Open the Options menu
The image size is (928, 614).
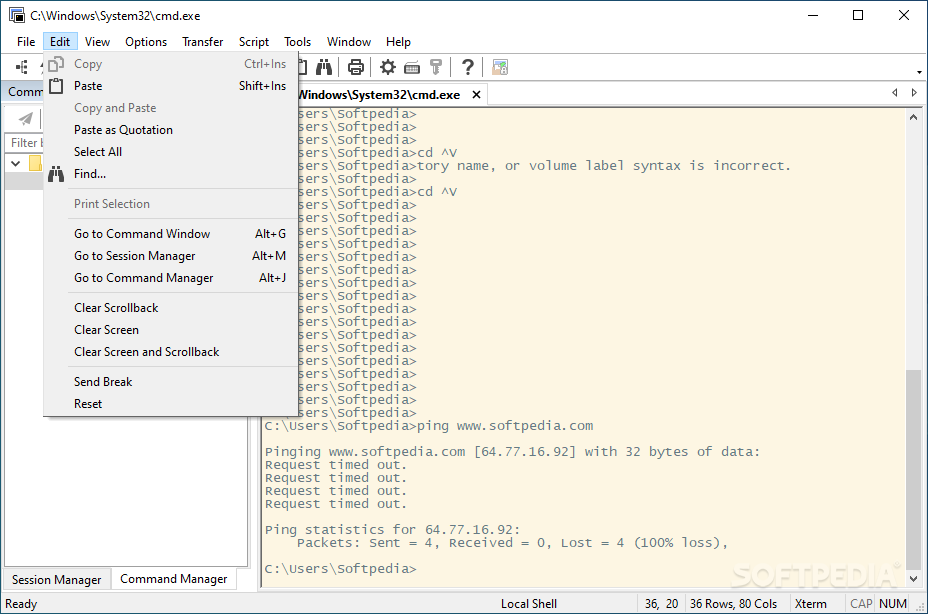coord(146,41)
